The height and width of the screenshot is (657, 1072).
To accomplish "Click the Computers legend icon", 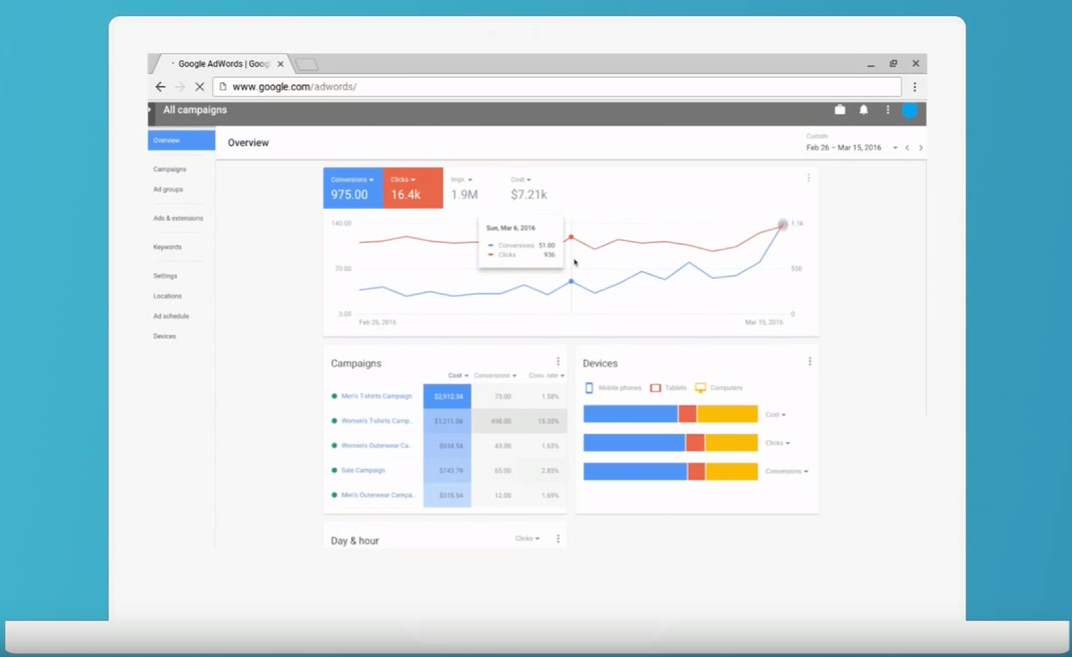I will (x=700, y=388).
